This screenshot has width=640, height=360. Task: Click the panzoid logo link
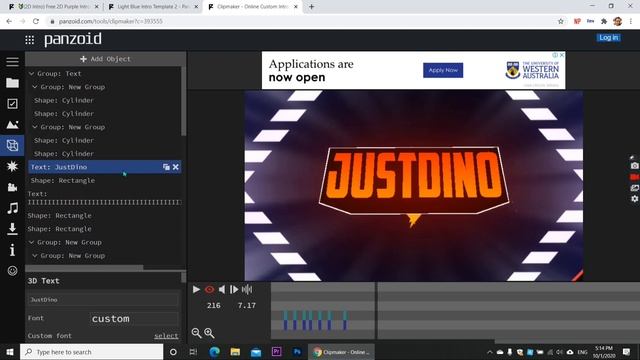(73, 39)
